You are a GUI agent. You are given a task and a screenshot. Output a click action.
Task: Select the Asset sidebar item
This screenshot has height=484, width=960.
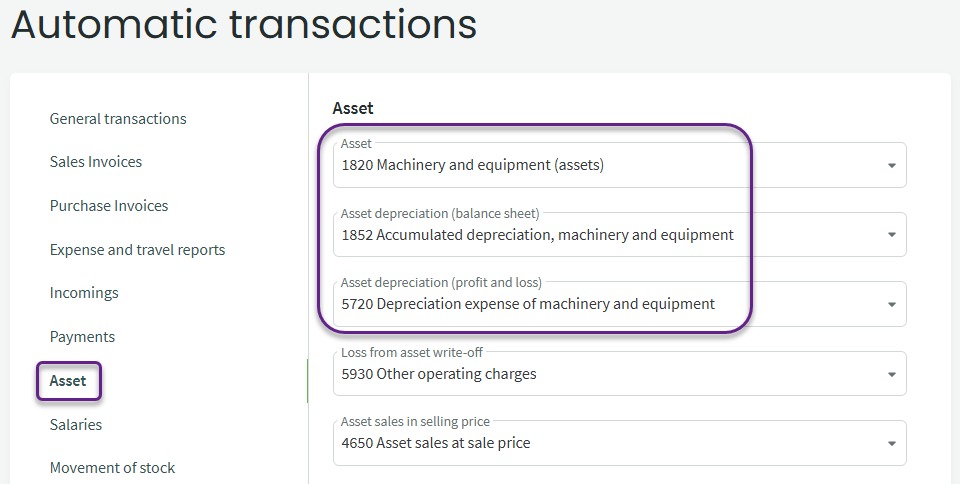(68, 381)
